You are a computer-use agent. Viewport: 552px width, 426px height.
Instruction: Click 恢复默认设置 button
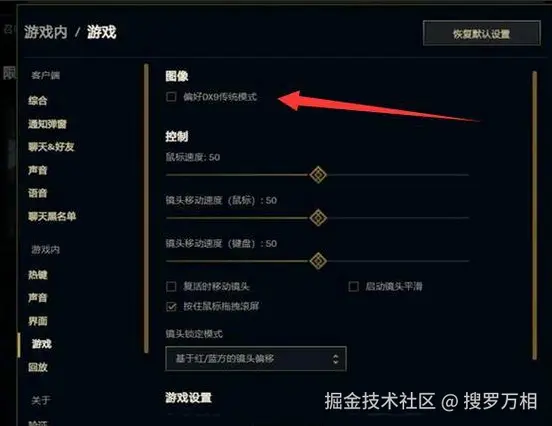coord(482,34)
